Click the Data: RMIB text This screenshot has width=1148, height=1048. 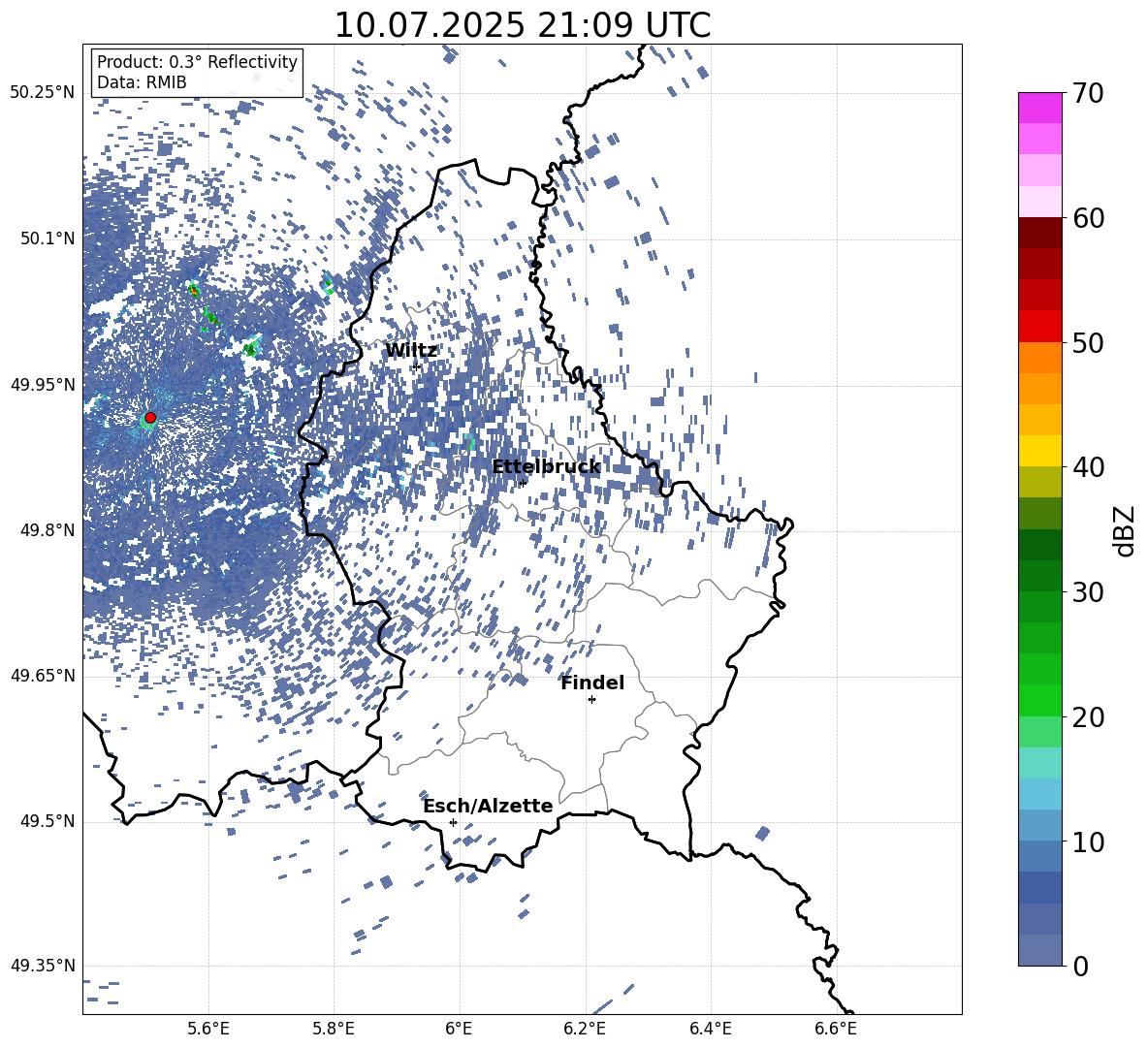coord(142,82)
